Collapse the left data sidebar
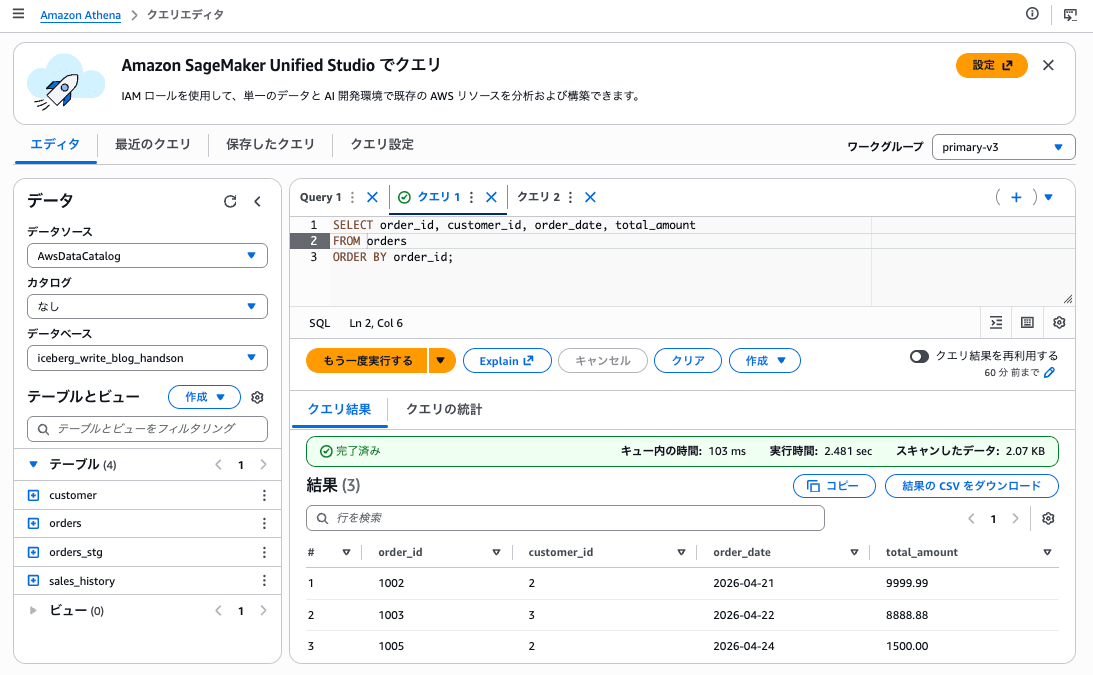The image size is (1093, 675). pos(257,200)
